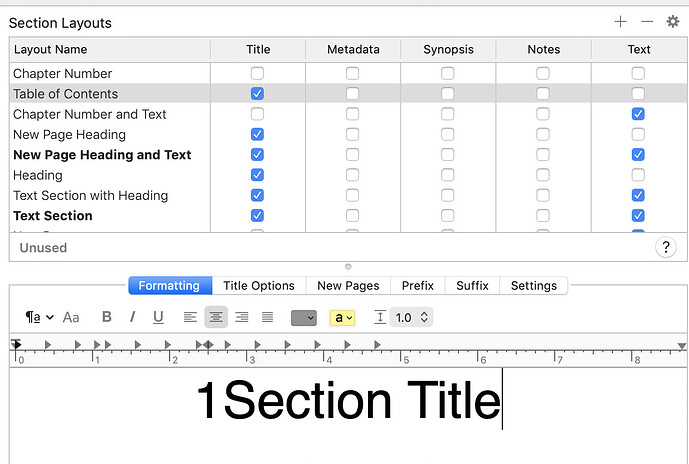
Task: Remove section layout with minus icon
Action: 647,22
